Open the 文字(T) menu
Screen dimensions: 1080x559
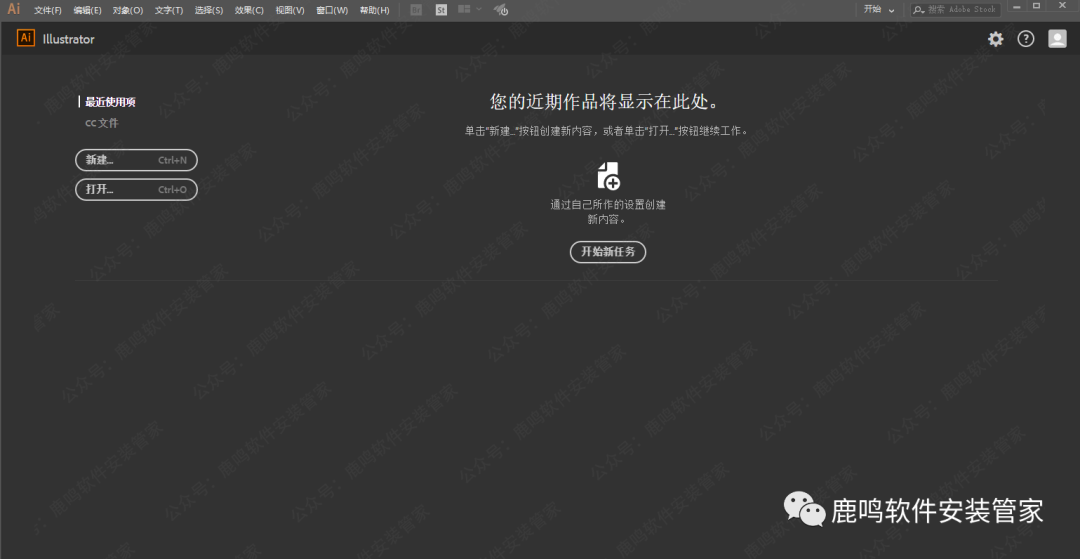169,10
